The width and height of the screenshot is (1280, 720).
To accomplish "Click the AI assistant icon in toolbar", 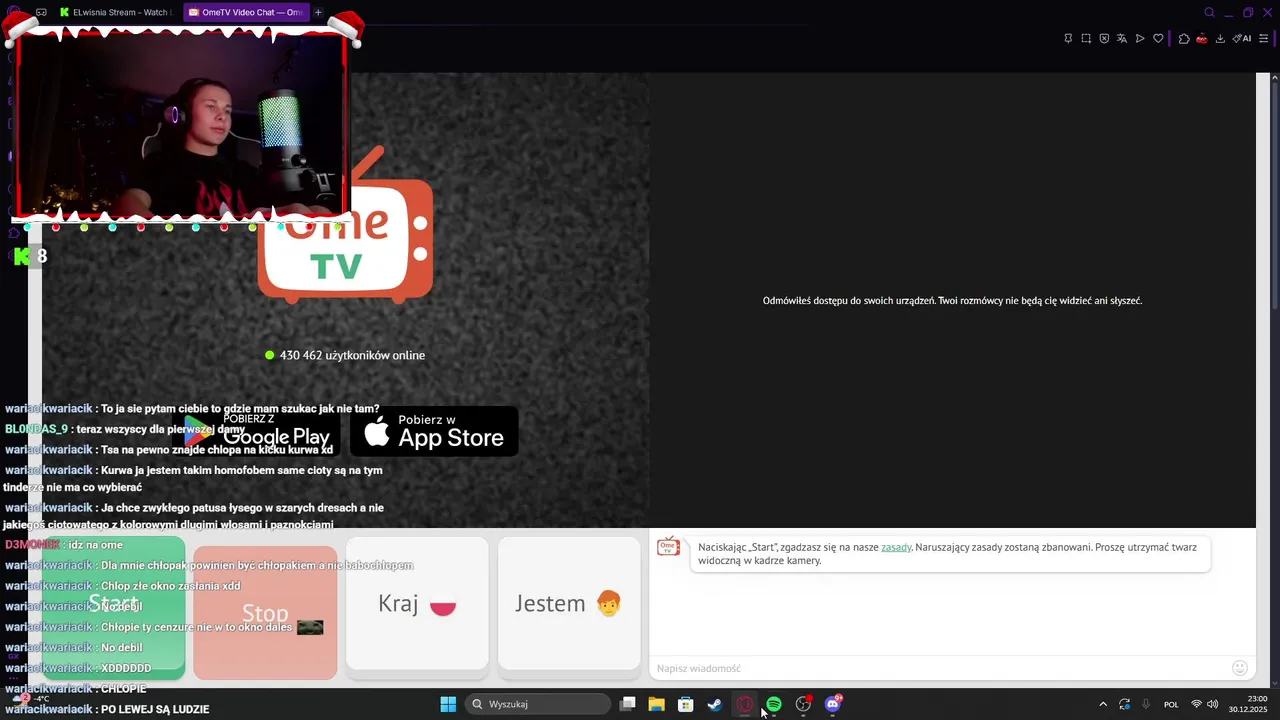I will (1242, 39).
